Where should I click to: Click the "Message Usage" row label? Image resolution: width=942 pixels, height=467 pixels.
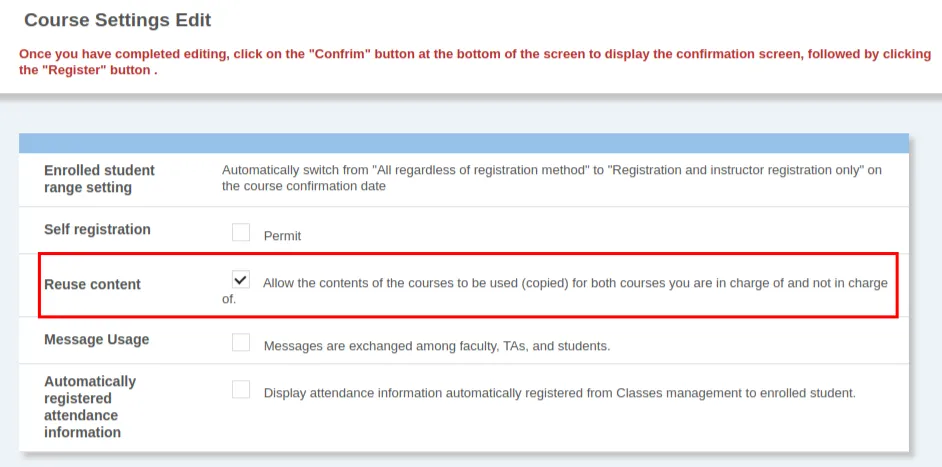(96, 339)
